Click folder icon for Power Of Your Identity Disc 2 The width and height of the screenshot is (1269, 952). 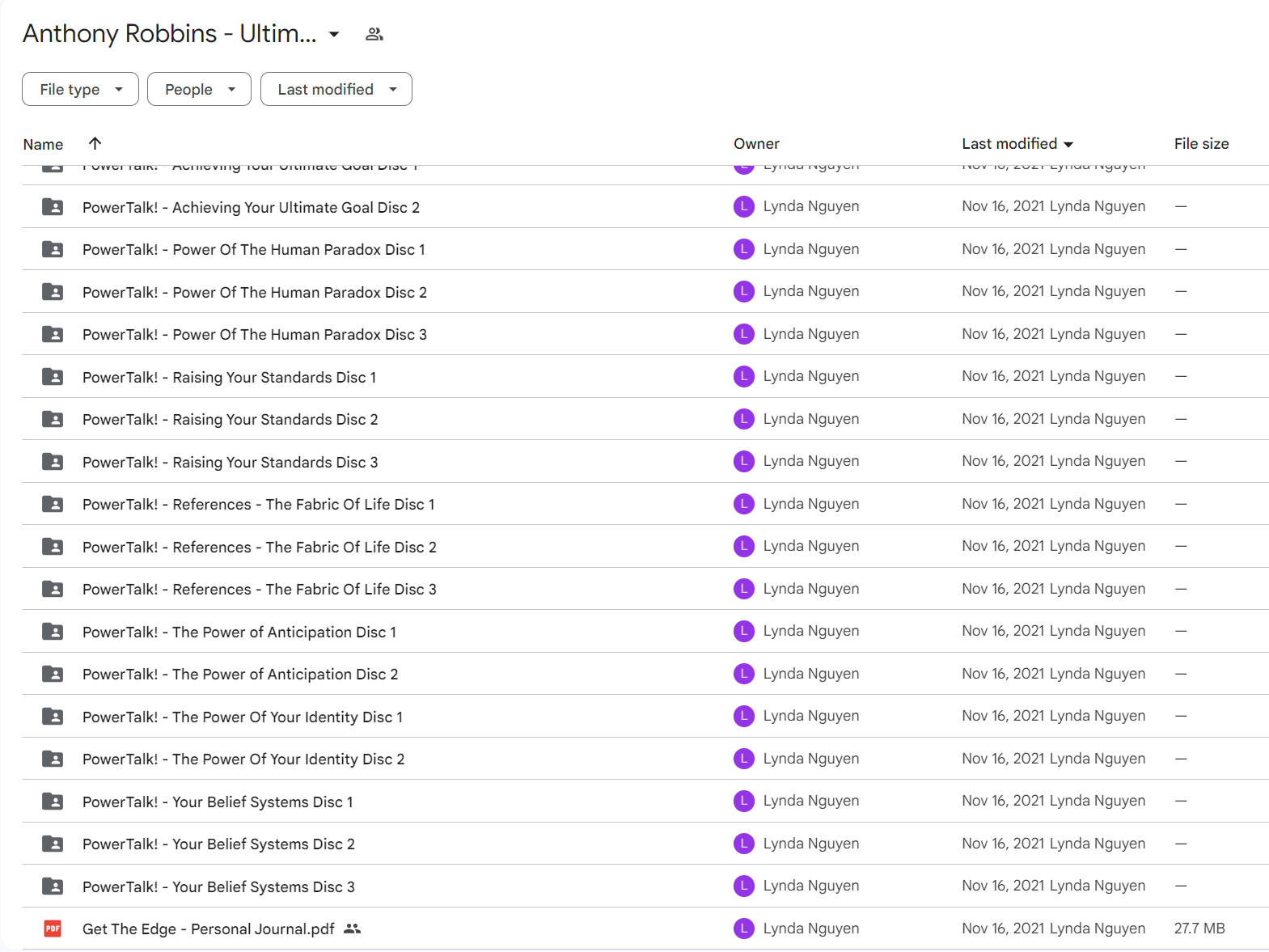53,759
